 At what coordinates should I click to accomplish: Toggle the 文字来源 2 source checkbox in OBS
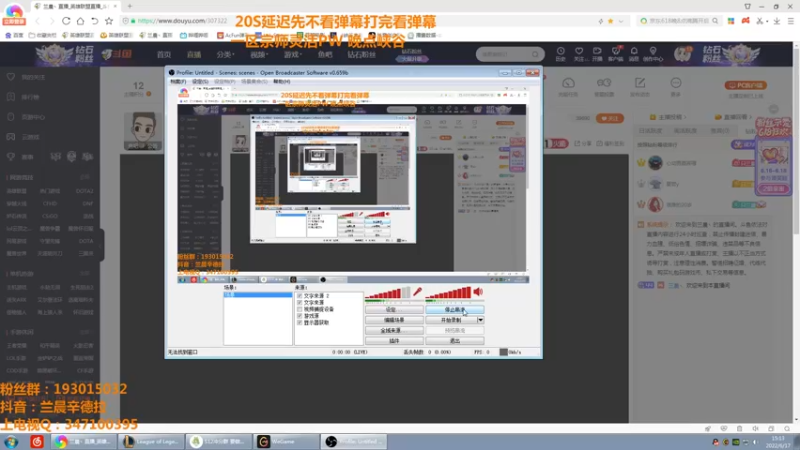[x=299, y=296]
